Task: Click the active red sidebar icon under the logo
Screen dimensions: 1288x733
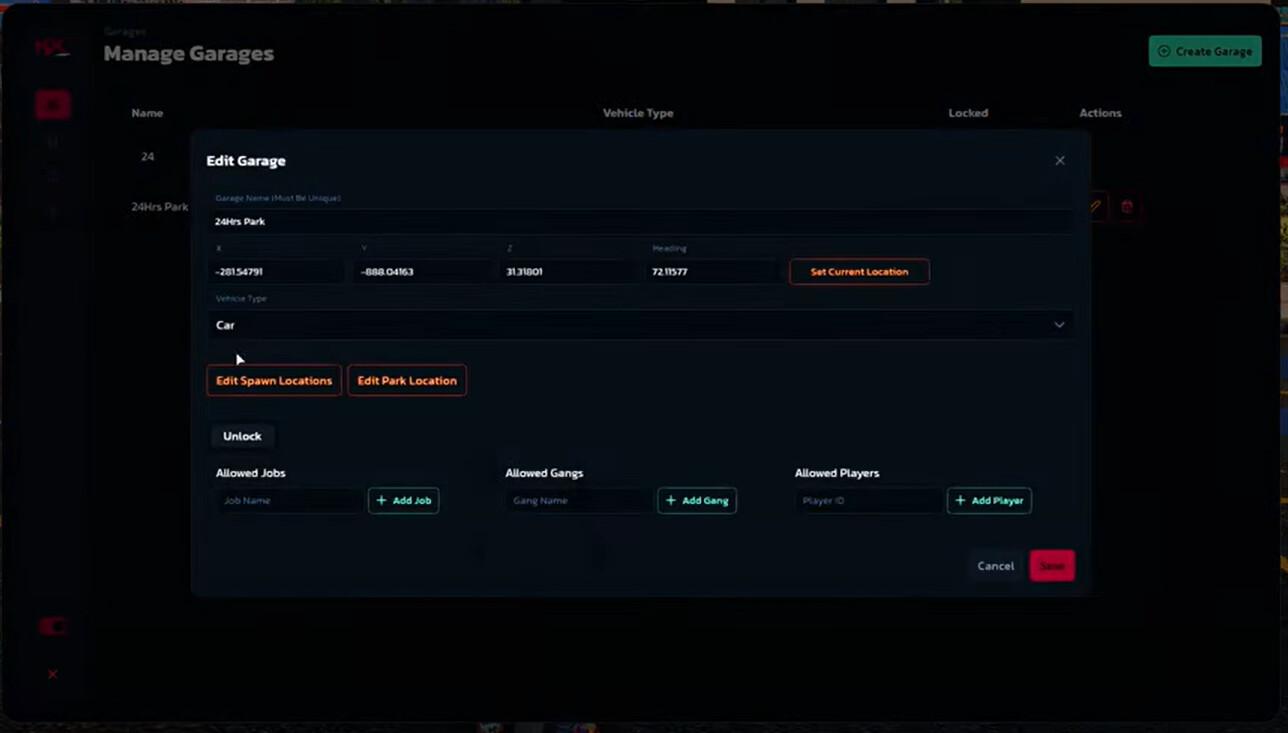Action: (53, 105)
